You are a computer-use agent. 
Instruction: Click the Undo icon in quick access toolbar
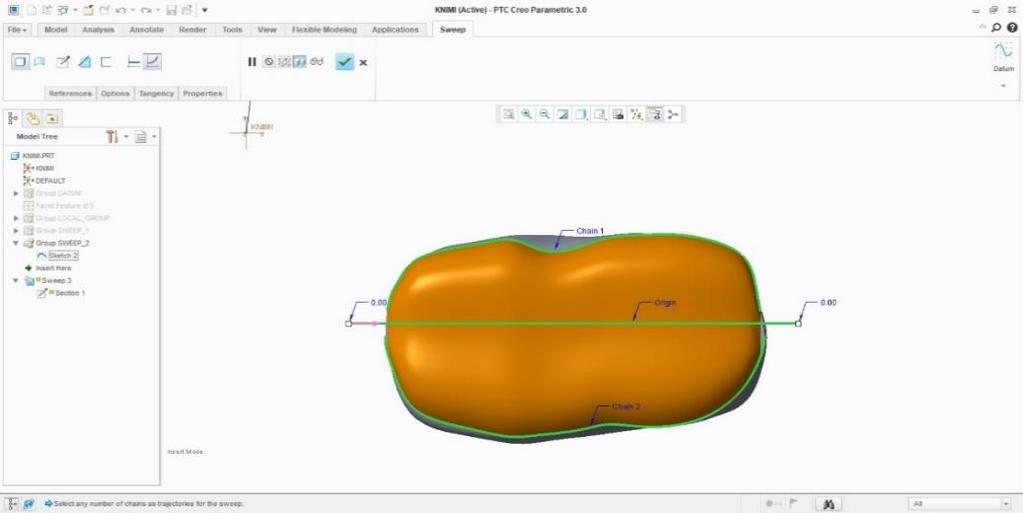(121, 10)
